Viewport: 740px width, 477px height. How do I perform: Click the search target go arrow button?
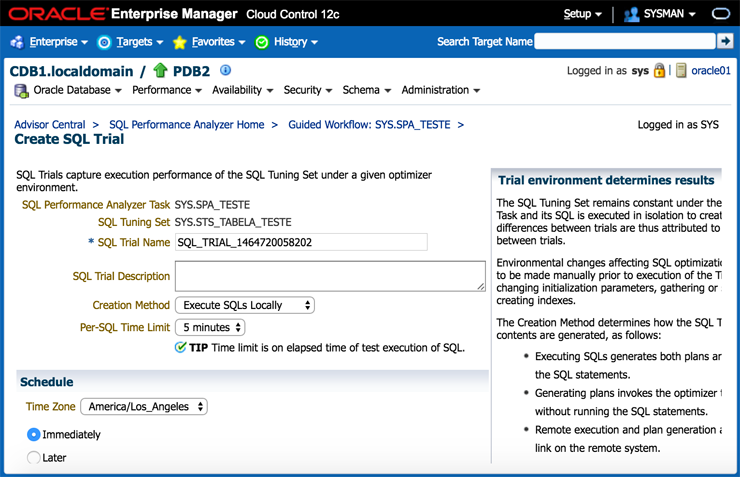[x=726, y=41]
